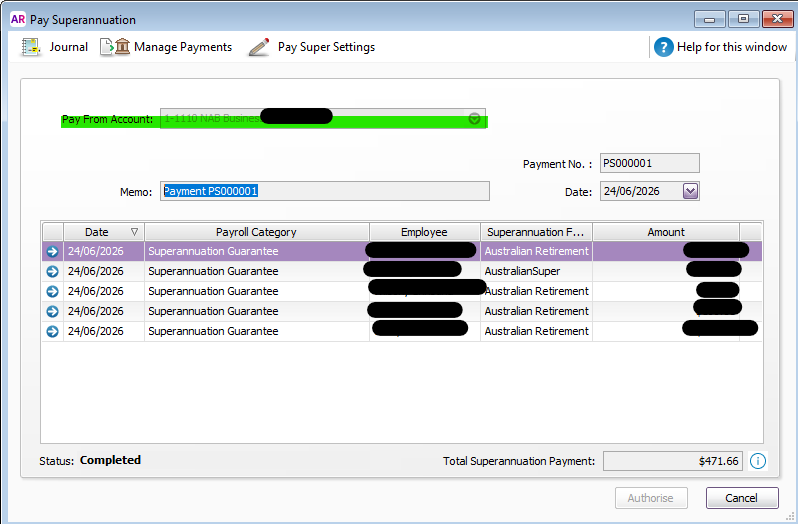Click the Superannuation F... column header
Screen dimensions: 798x524
(536, 232)
